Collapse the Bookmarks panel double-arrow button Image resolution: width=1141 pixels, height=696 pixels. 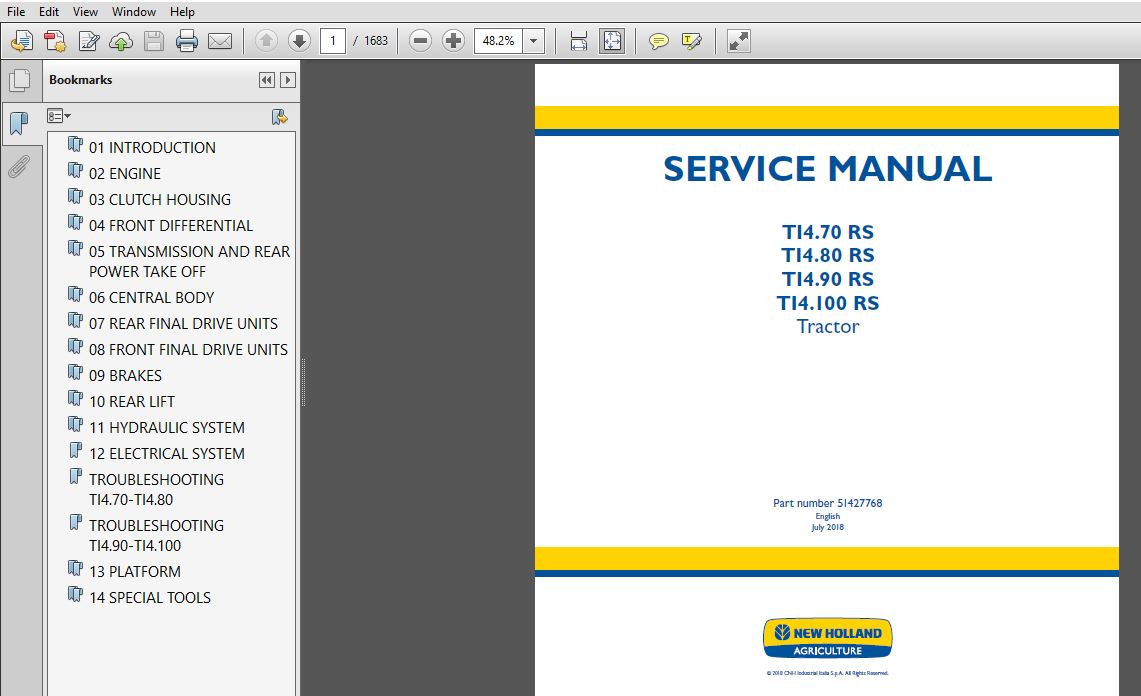(x=267, y=80)
